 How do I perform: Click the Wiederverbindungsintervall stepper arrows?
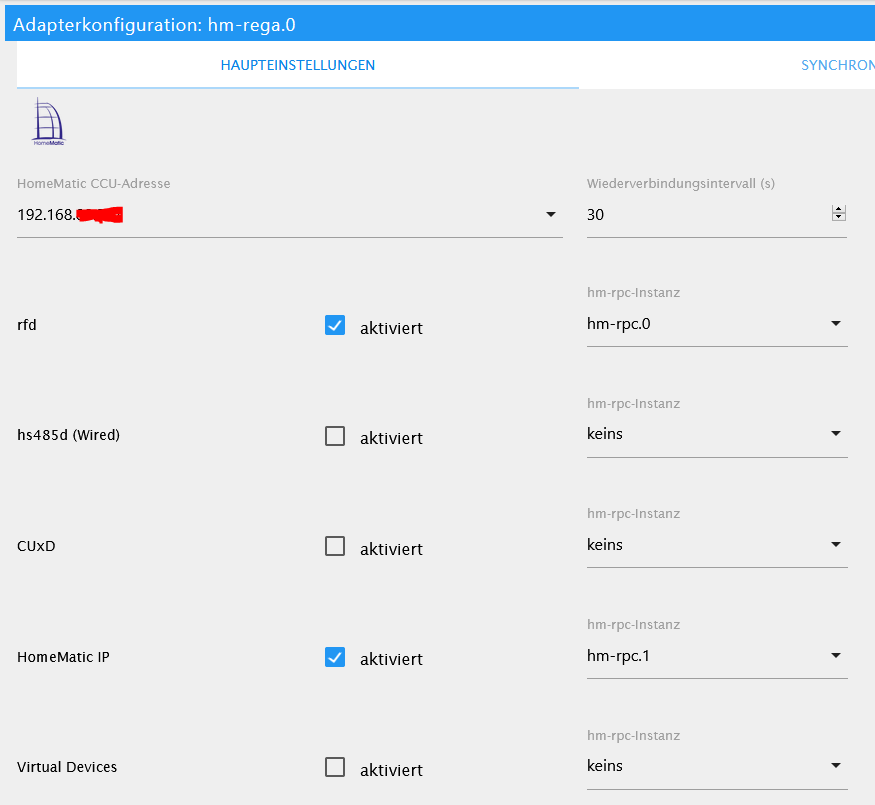click(x=839, y=213)
